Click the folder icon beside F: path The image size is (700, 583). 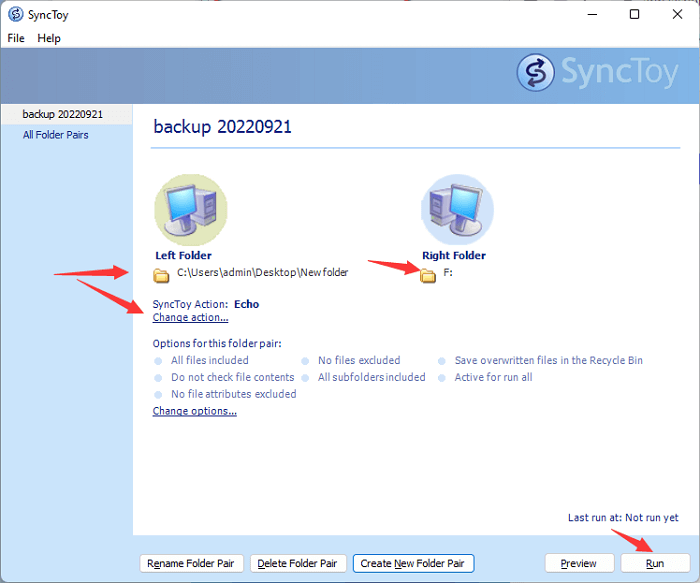coord(428,275)
